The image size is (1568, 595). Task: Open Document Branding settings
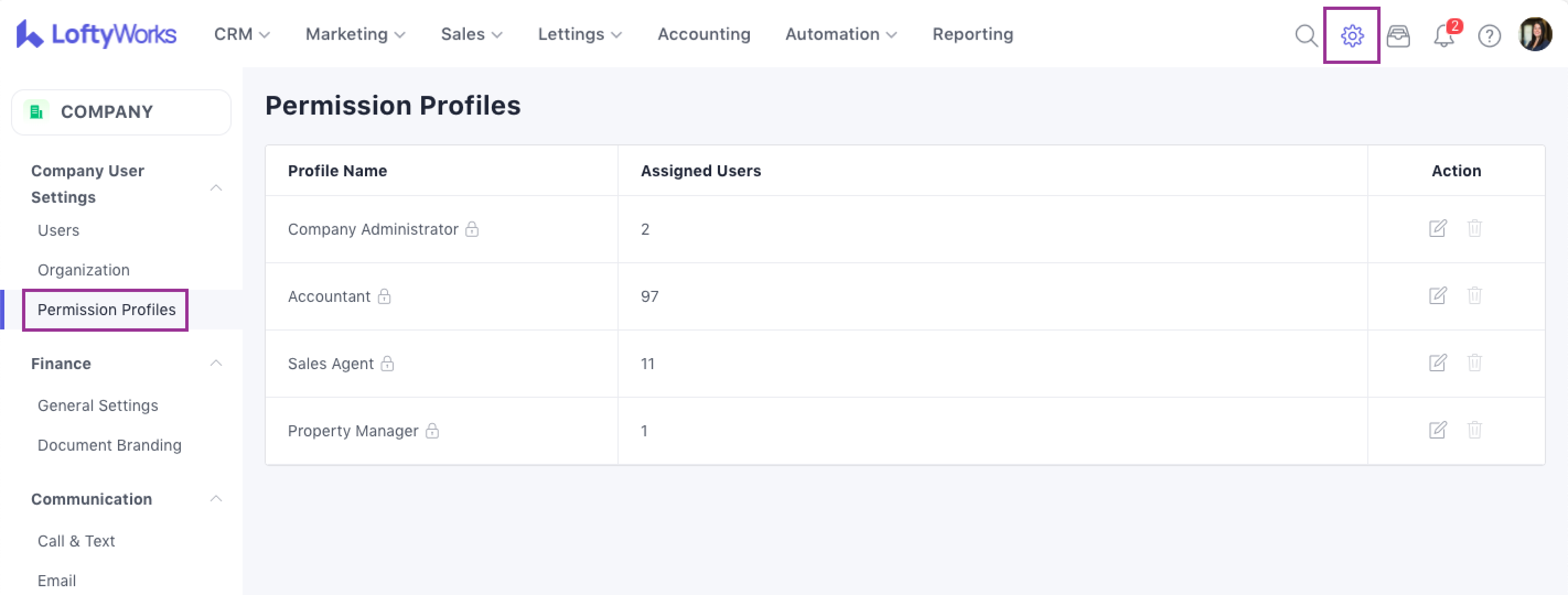[110, 445]
